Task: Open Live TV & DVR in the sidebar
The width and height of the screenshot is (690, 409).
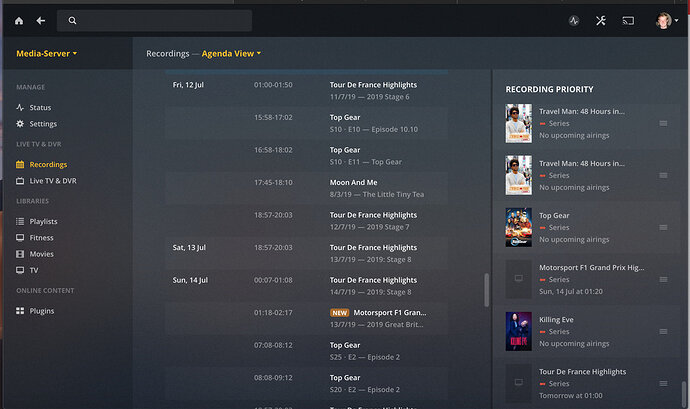Action: (x=53, y=181)
